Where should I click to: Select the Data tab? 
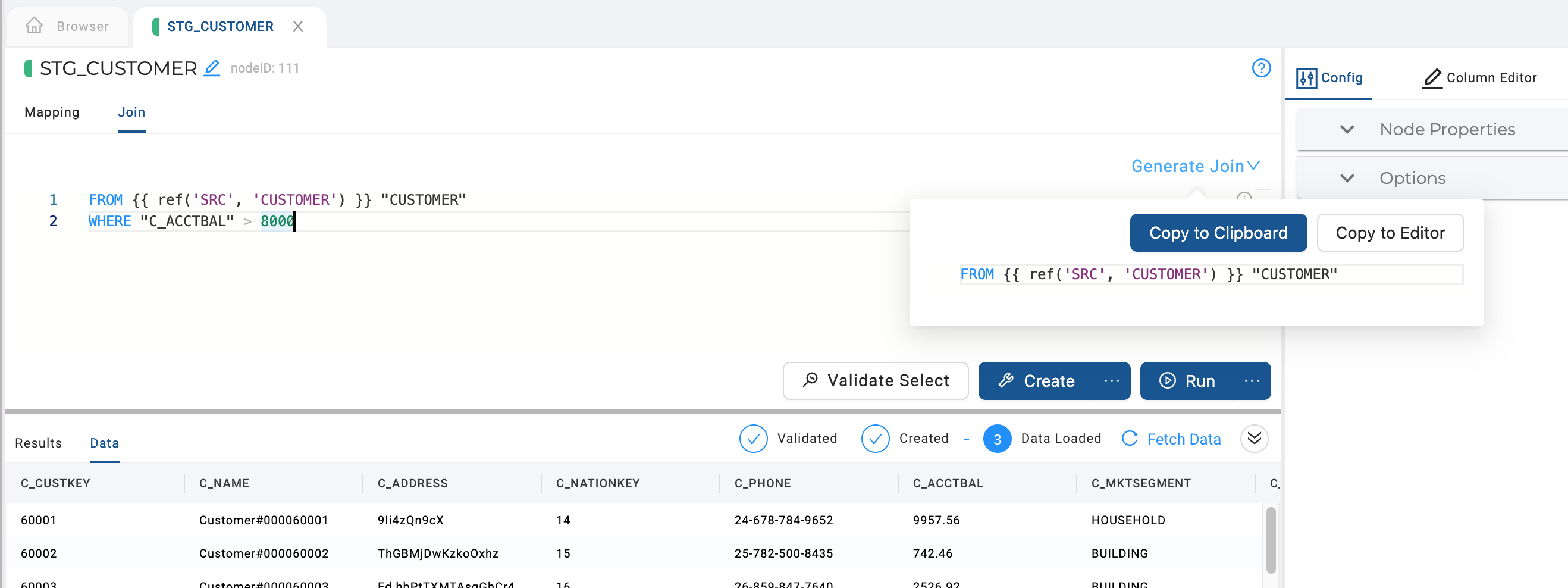click(104, 443)
